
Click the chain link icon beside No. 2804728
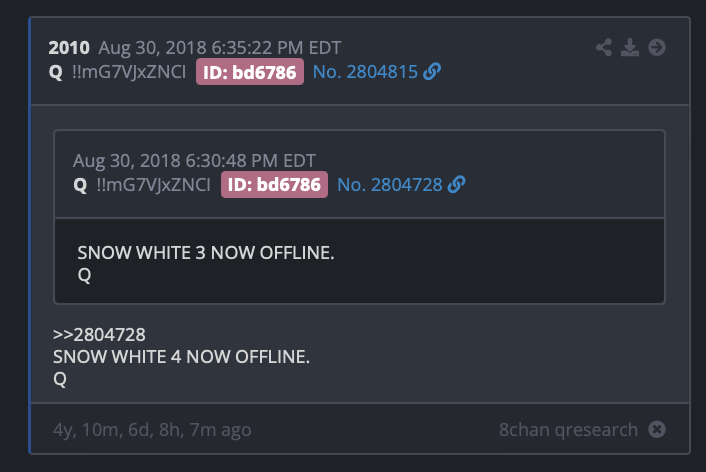pyautogui.click(x=457, y=184)
